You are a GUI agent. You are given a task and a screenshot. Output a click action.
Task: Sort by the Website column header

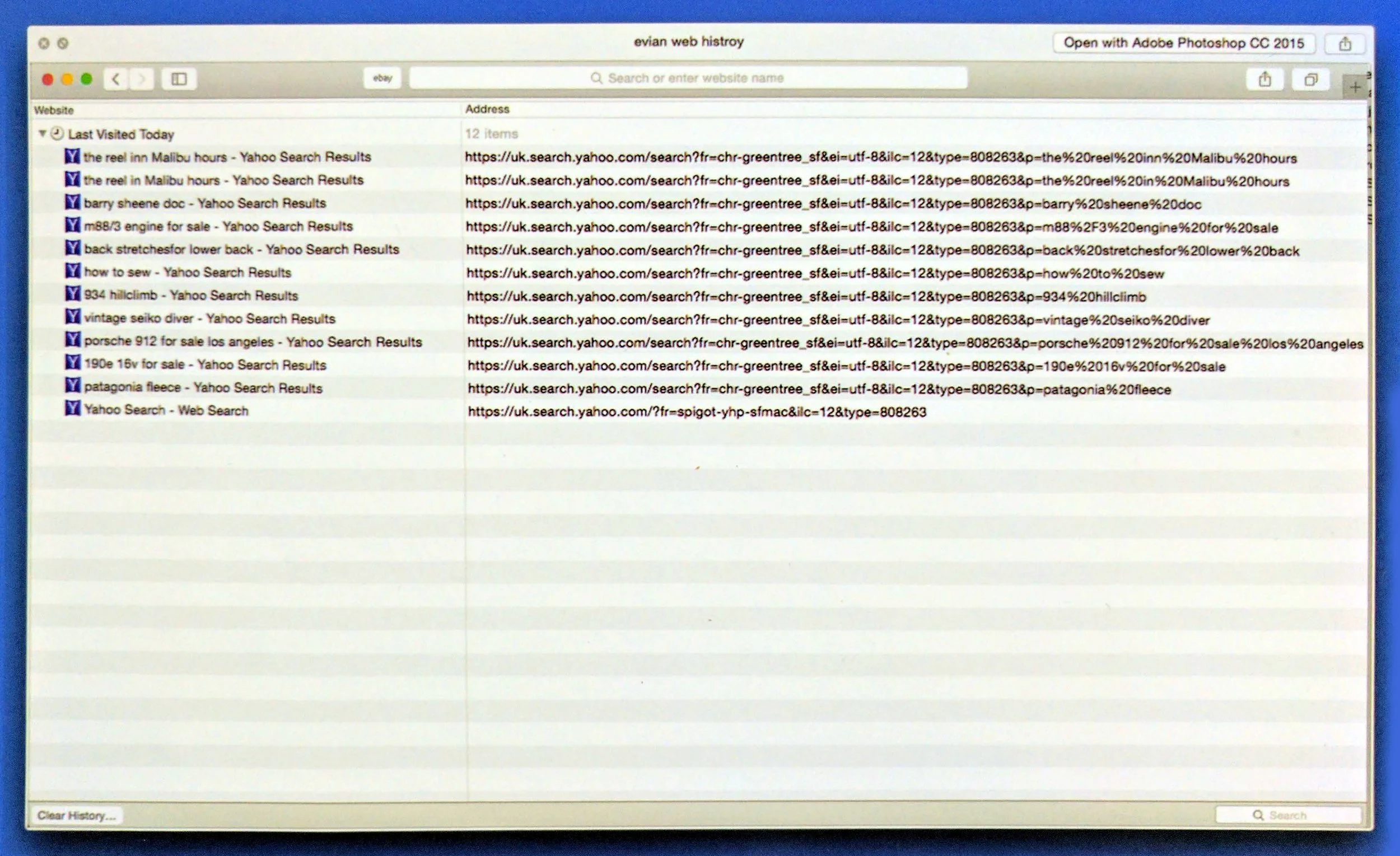point(54,110)
